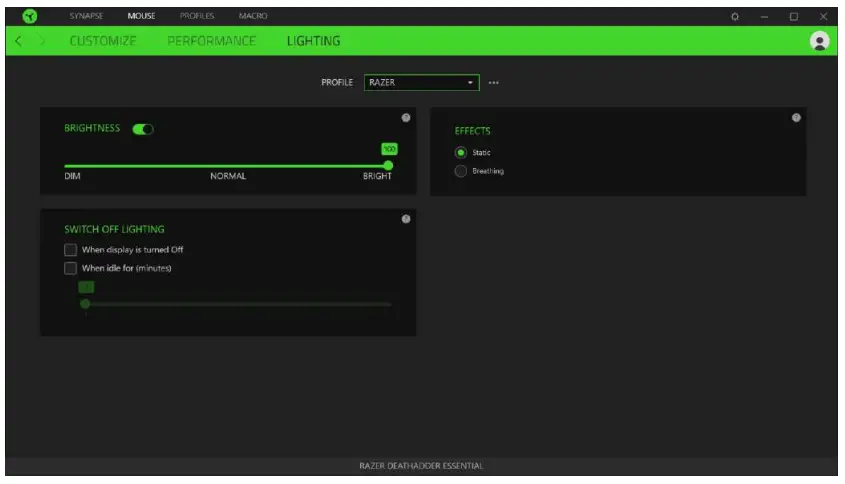Click the DIM brightness label
The width and height of the screenshot is (845, 484).
(x=72, y=176)
